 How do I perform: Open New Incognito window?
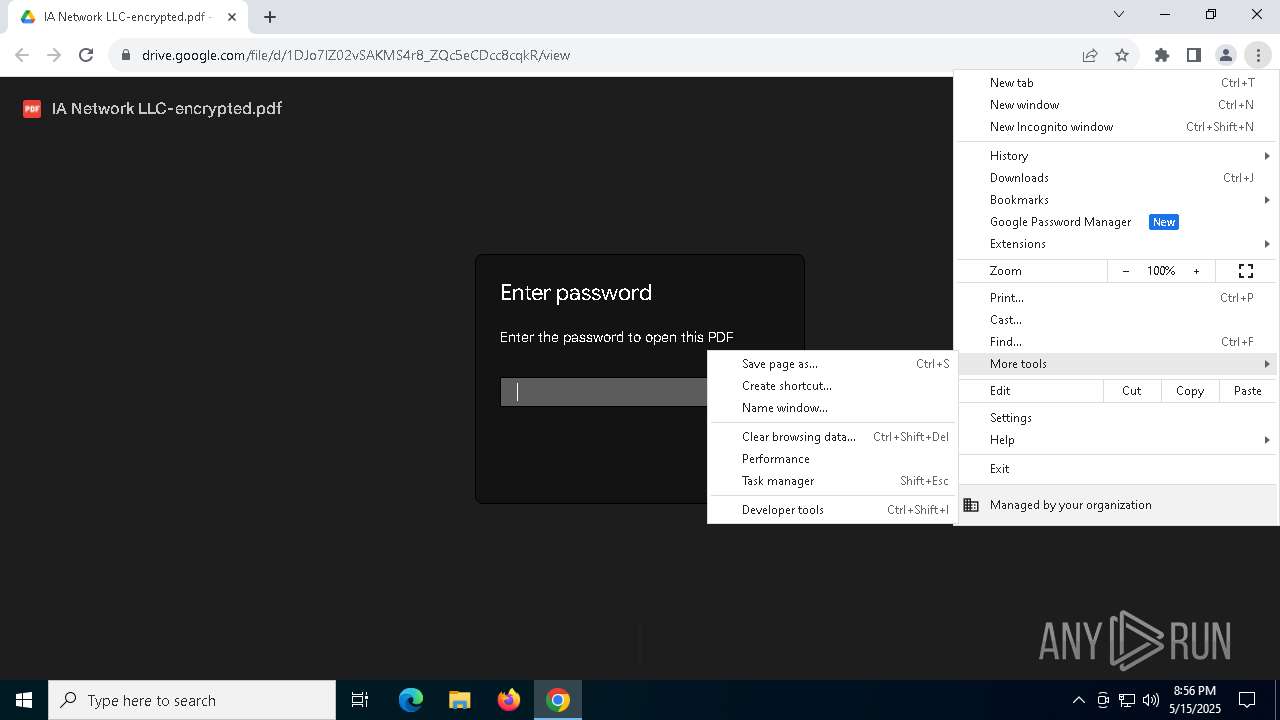(x=1116, y=127)
